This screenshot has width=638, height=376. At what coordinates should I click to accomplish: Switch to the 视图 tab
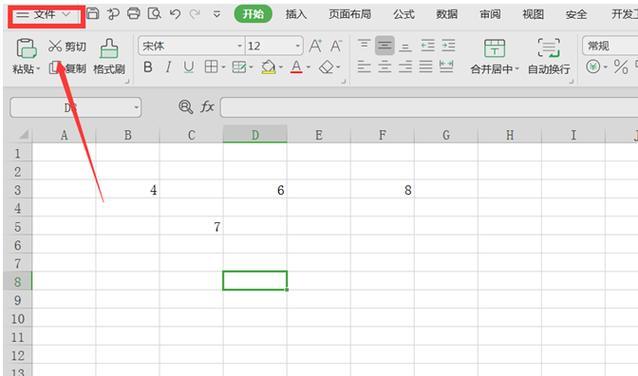click(x=533, y=14)
